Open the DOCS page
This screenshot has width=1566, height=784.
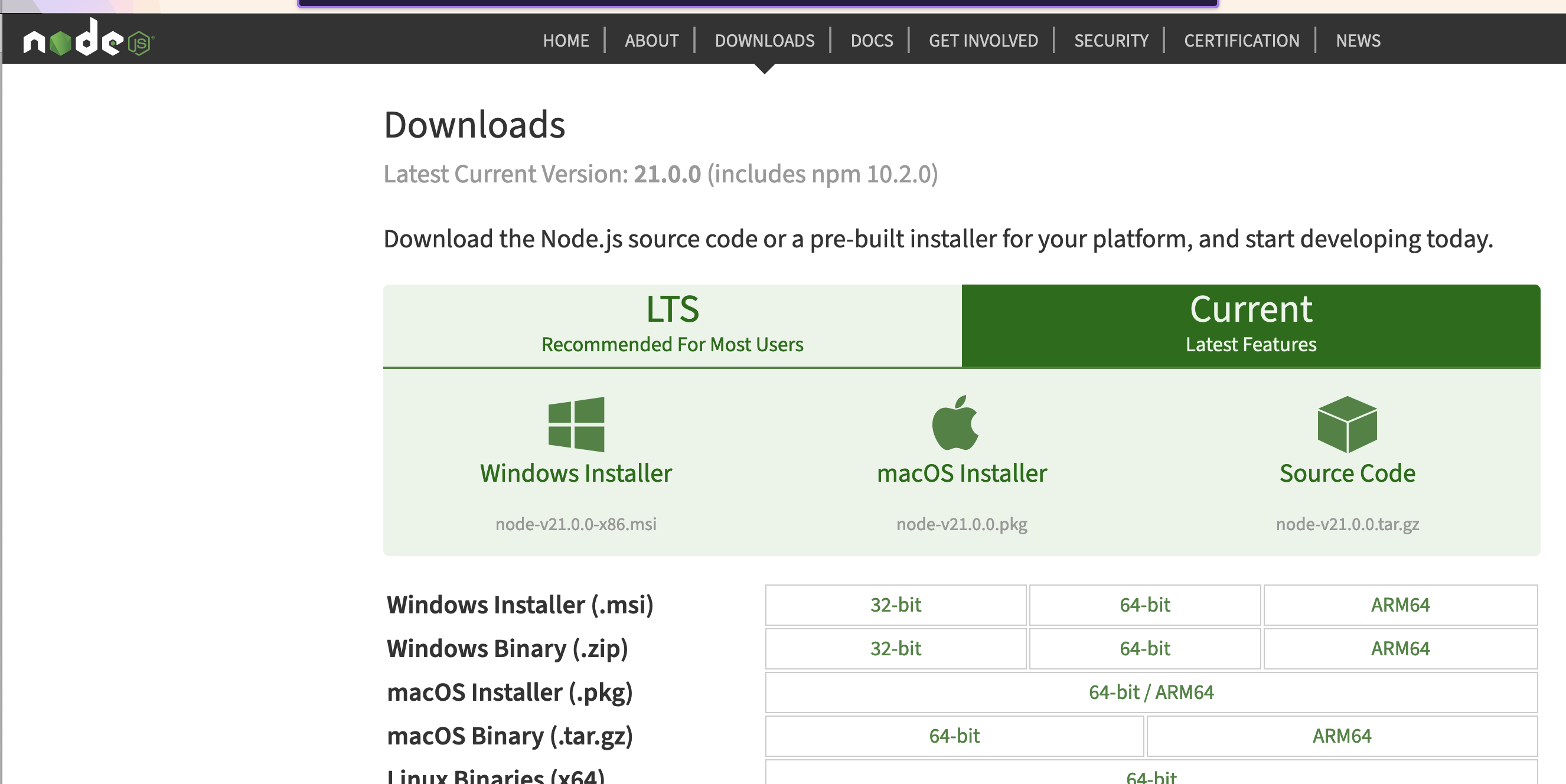point(872,40)
